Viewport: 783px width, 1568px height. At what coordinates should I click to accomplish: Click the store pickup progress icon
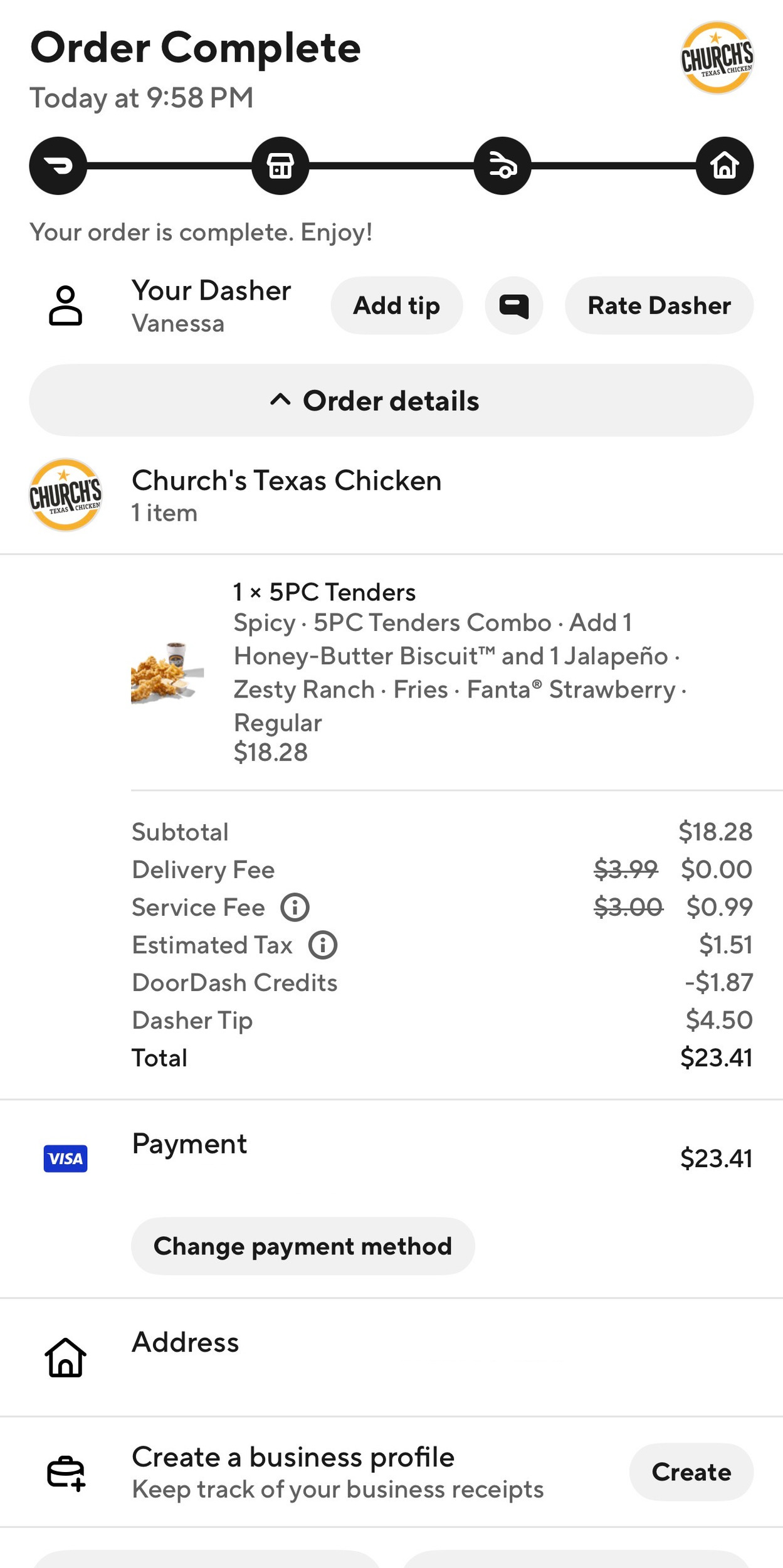point(280,166)
